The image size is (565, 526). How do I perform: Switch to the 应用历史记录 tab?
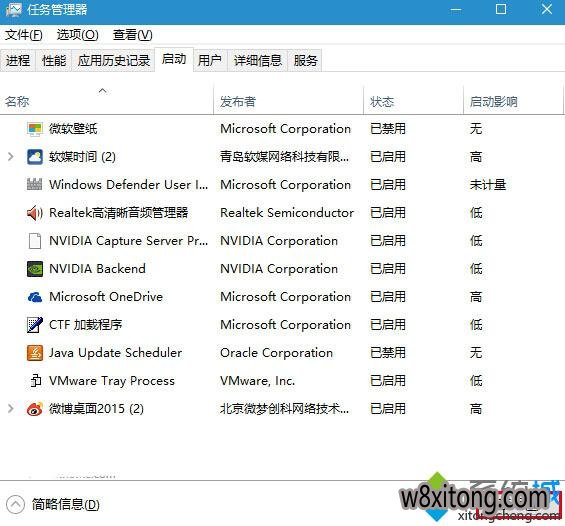point(114,60)
